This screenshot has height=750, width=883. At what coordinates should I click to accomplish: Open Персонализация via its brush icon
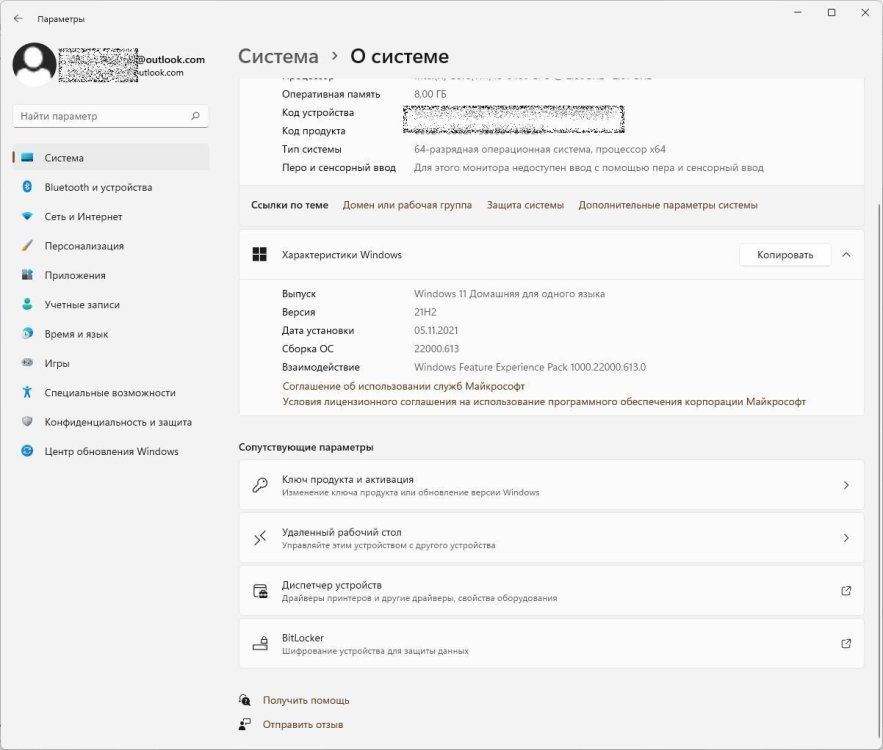[x=27, y=246]
